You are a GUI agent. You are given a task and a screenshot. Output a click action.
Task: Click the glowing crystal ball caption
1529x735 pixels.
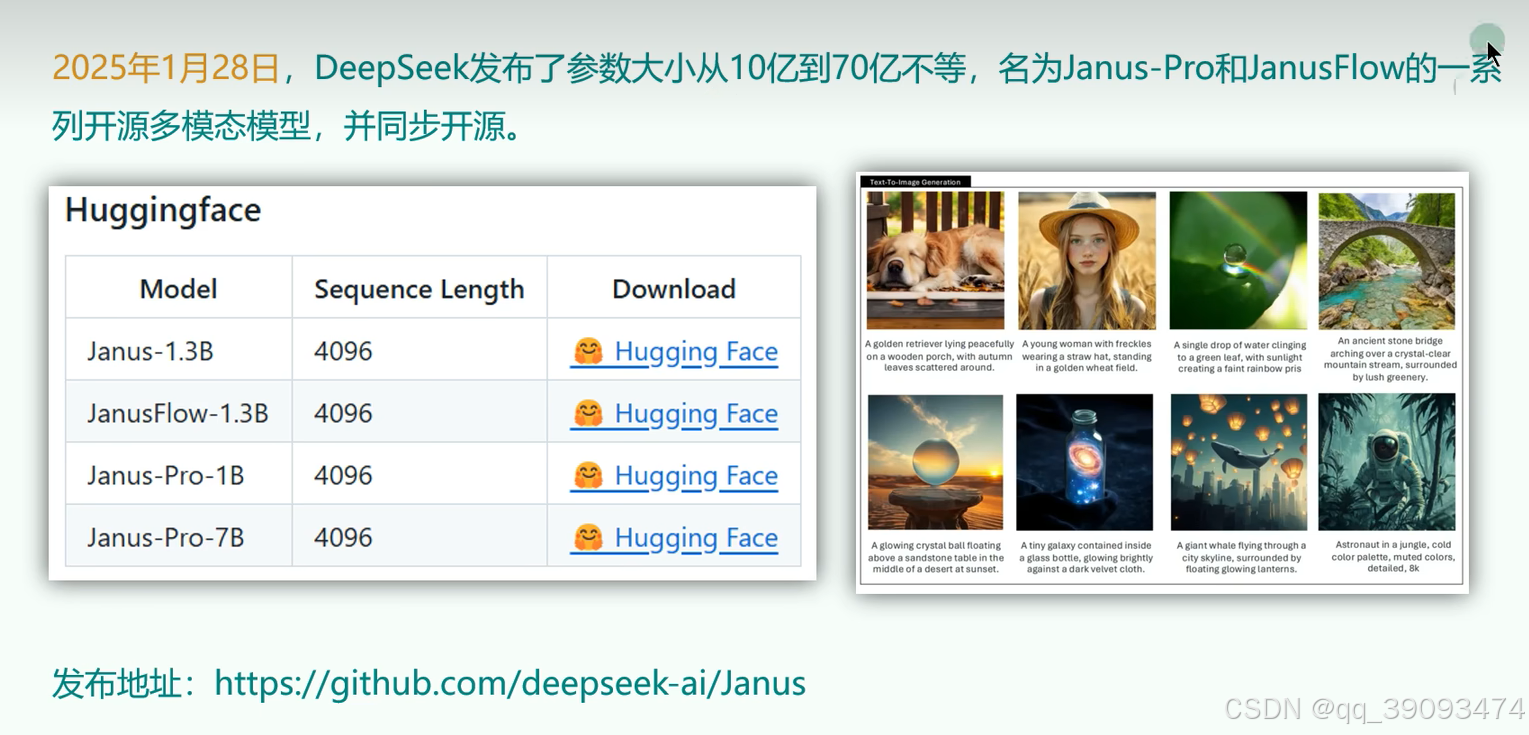coord(936,557)
